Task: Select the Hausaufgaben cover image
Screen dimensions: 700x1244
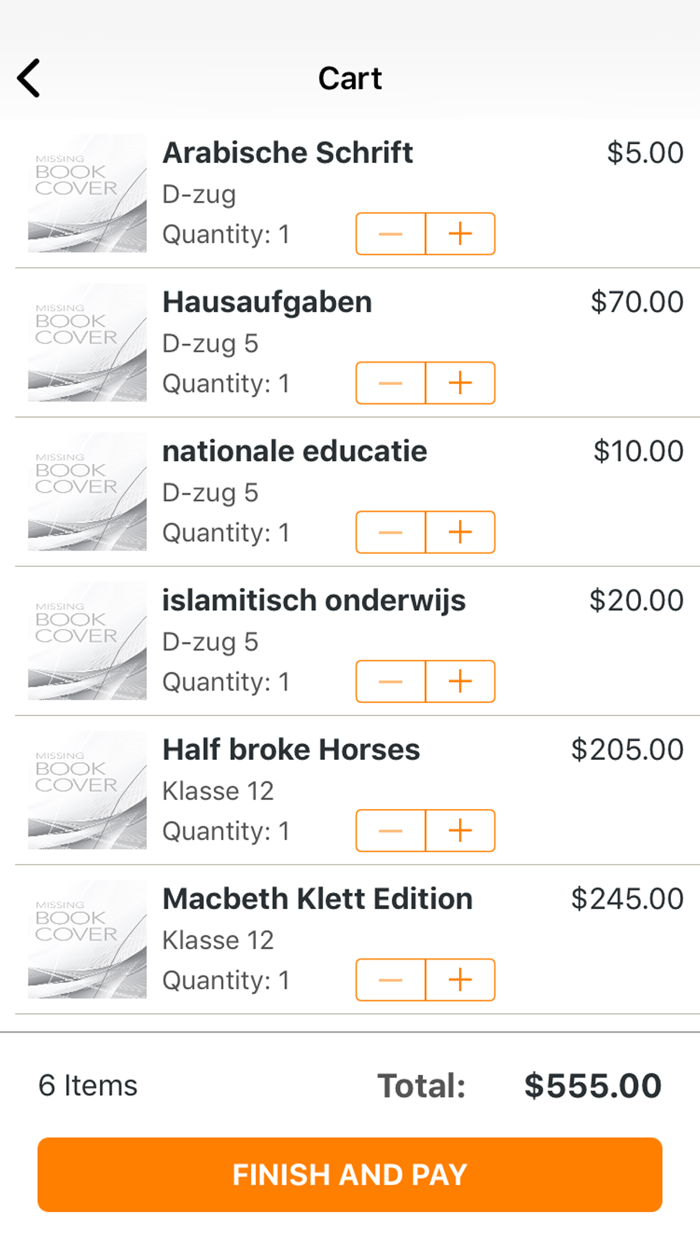Action: (x=87, y=342)
